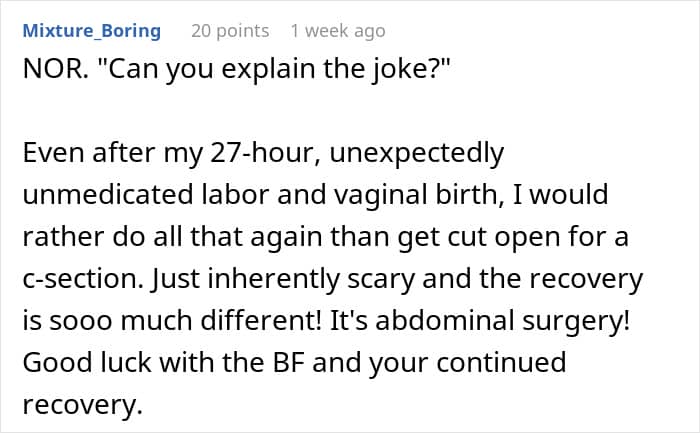This screenshot has height=433, width=700.
Task: Click the "Can you explain the joke?" quote
Action: pos(273,69)
